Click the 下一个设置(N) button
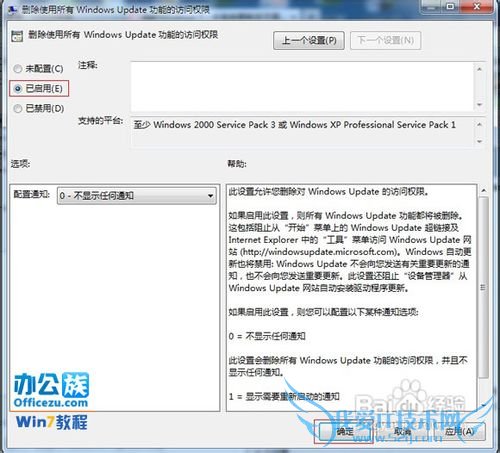Image resolution: width=500 pixels, height=453 pixels. (386, 41)
